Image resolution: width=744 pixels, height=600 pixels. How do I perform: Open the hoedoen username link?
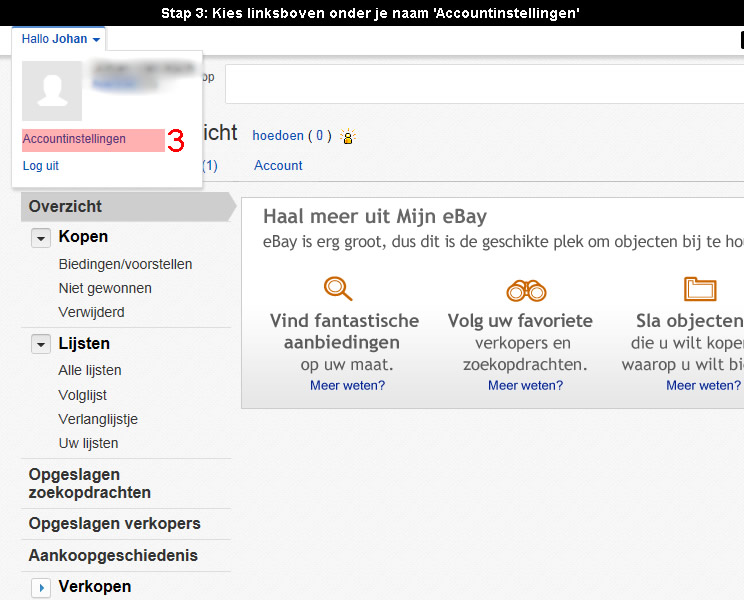pyautogui.click(x=278, y=136)
